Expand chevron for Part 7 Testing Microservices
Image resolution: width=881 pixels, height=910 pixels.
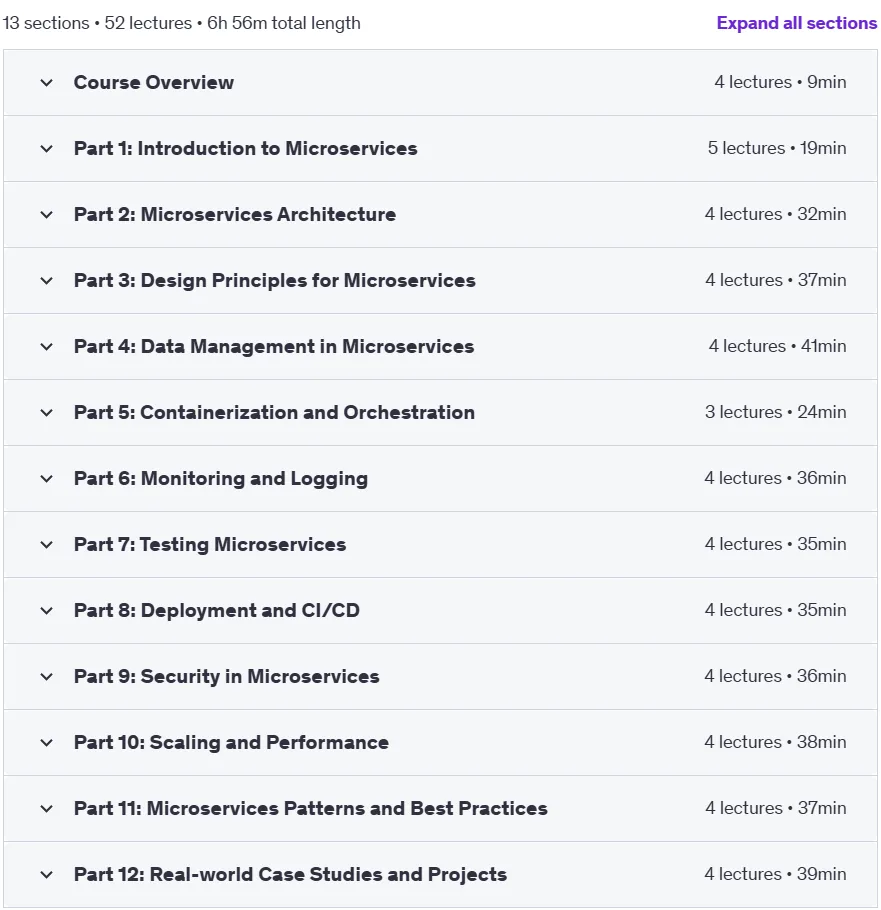click(x=46, y=545)
